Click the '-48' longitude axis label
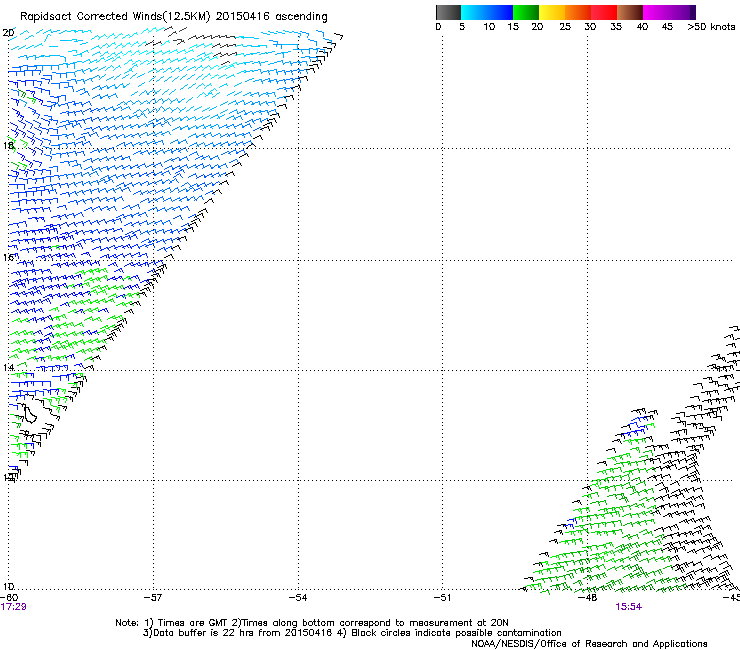The height and width of the screenshot is (650, 740). (588, 598)
